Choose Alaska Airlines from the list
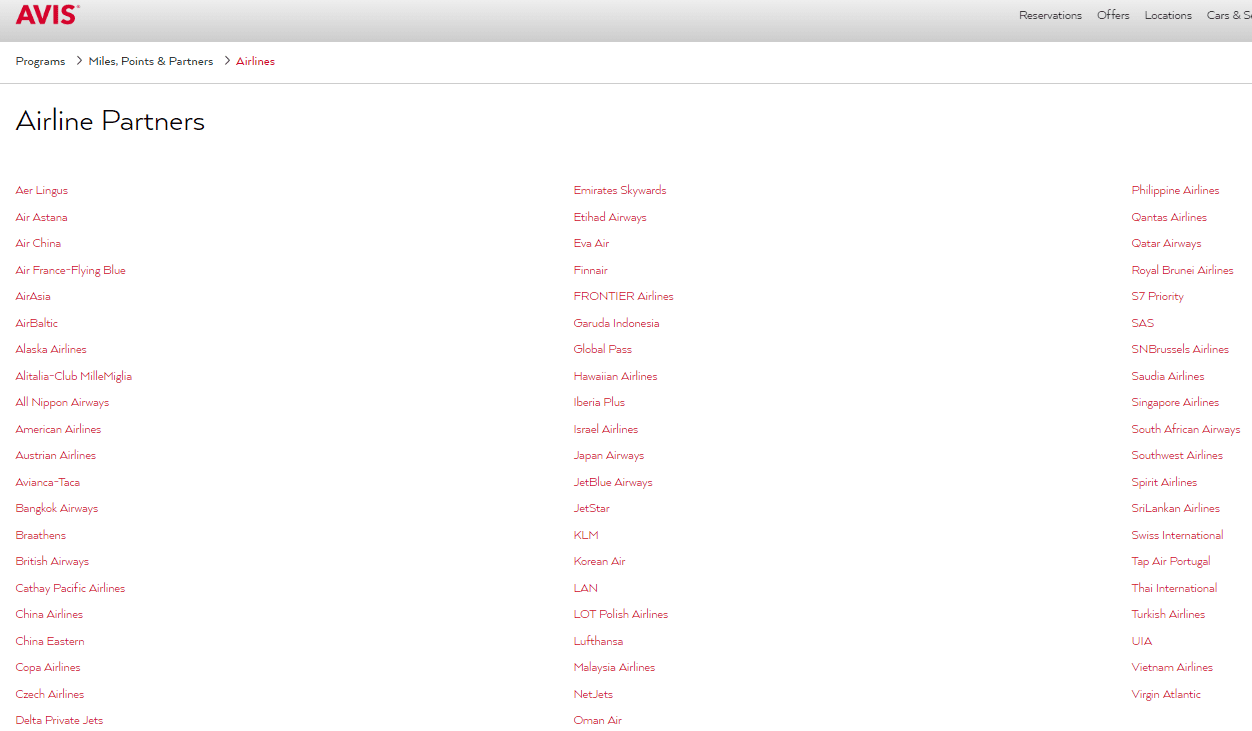This screenshot has height=731, width=1252. [51, 349]
